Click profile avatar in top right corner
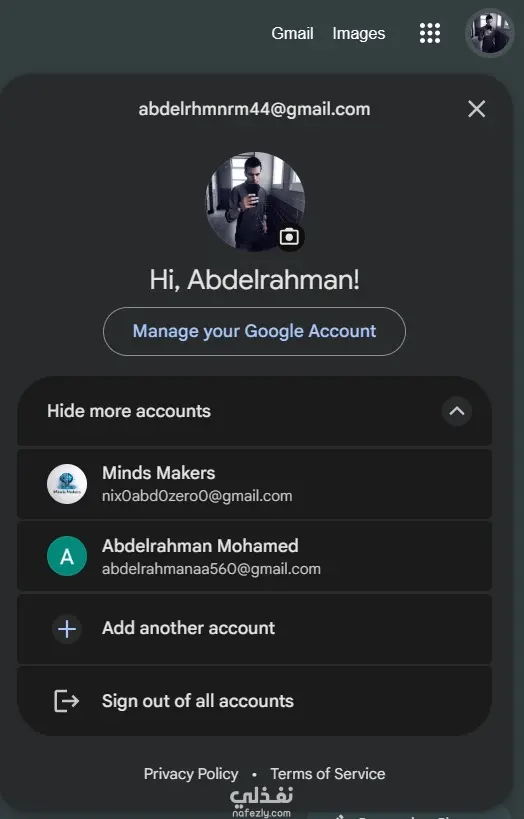The image size is (524, 819). tap(490, 33)
